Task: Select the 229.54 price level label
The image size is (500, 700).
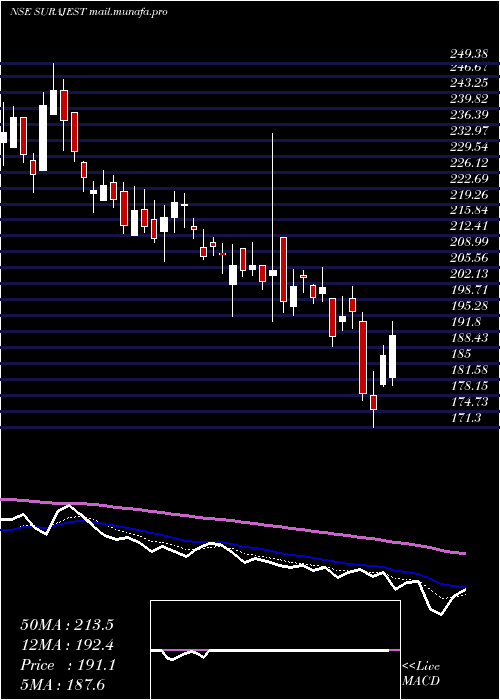Action: [x=469, y=147]
